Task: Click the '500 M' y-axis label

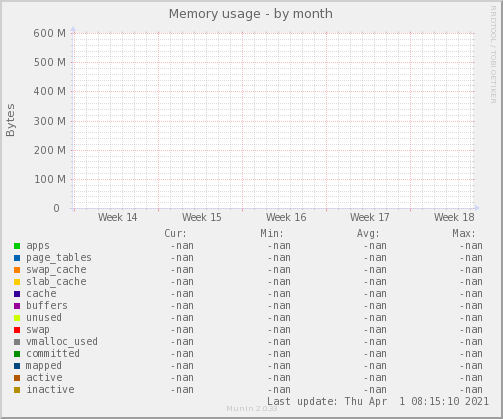Action: [49, 62]
